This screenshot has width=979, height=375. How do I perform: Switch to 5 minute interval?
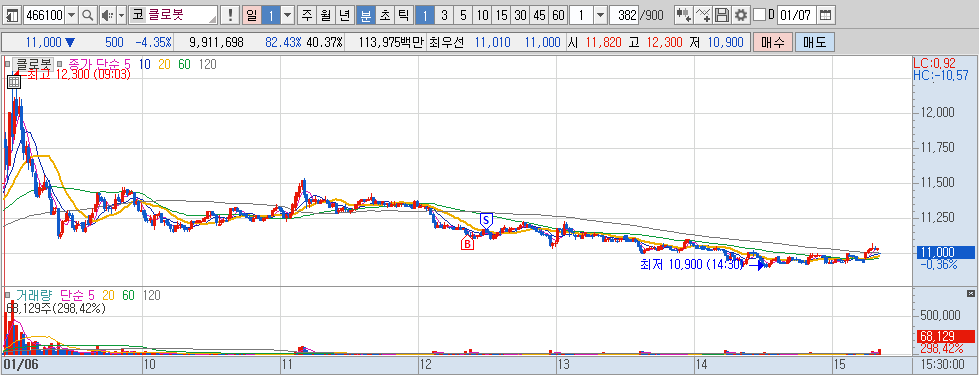pyautogui.click(x=463, y=15)
